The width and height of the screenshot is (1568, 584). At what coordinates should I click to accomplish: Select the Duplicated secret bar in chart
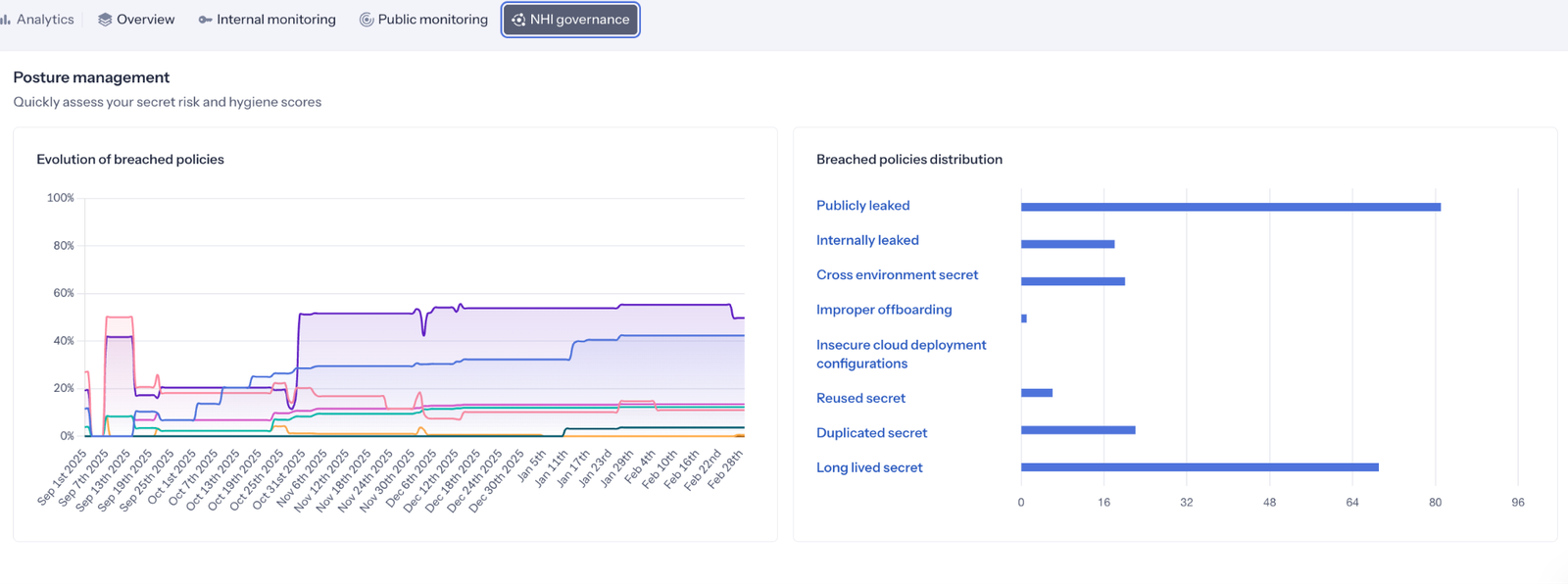[1078, 430]
